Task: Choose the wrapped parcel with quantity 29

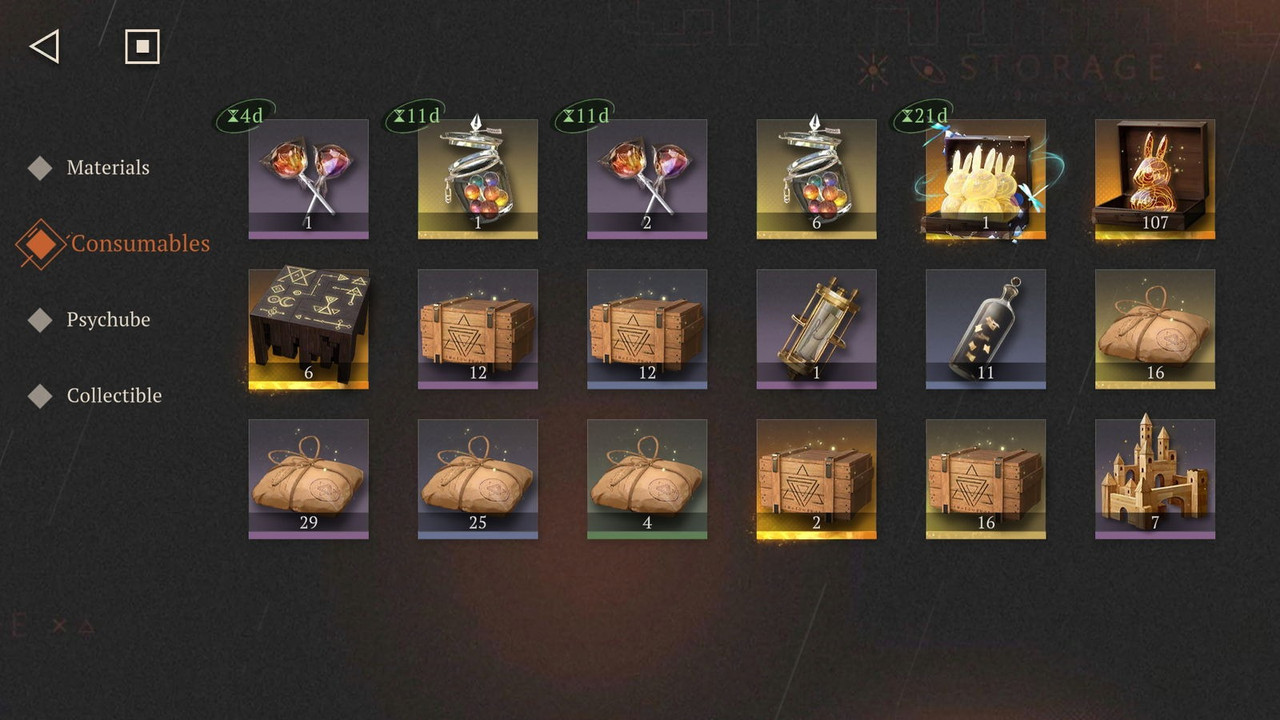Action: 308,479
